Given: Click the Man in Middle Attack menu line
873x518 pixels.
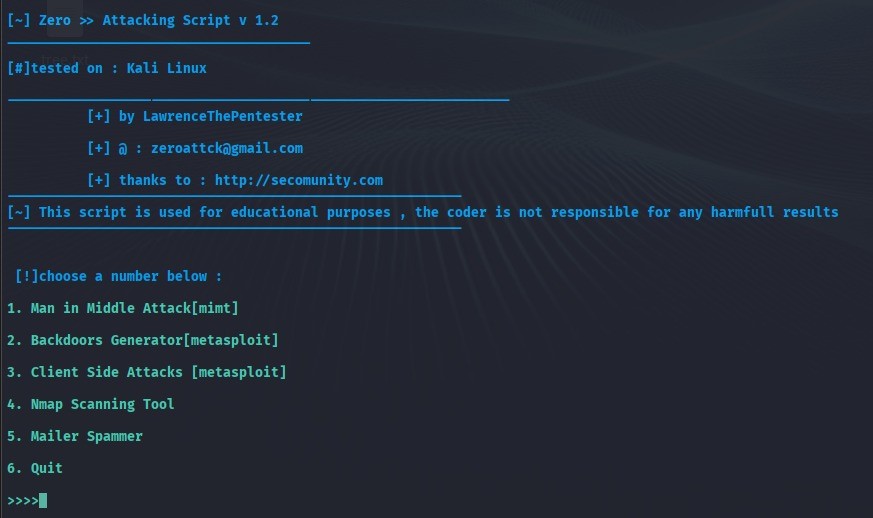Looking at the screenshot, I should click(x=122, y=308).
